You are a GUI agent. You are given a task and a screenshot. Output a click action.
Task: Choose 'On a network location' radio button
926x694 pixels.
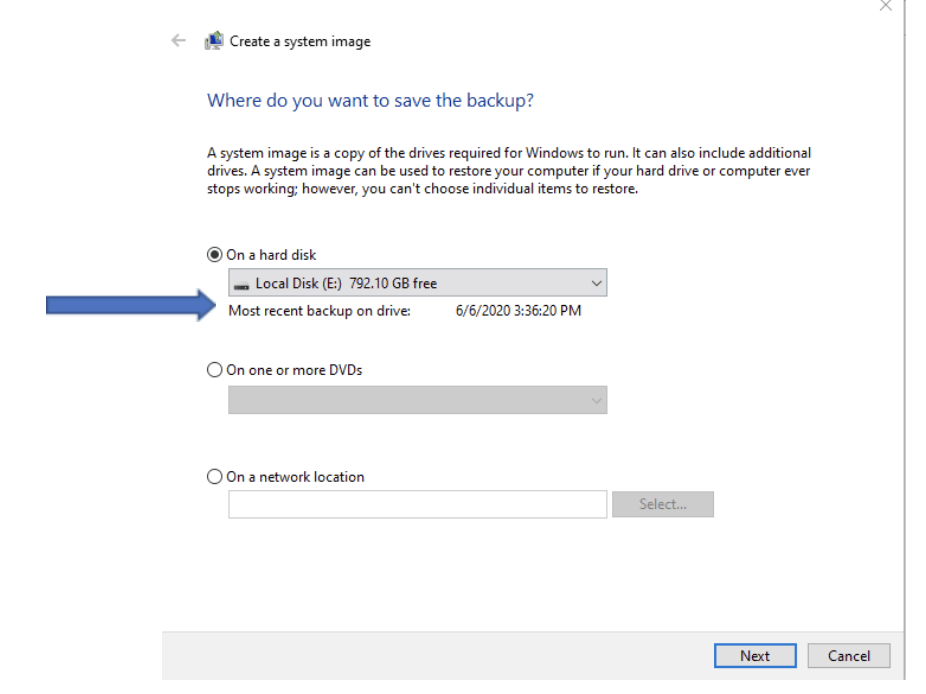click(x=214, y=477)
